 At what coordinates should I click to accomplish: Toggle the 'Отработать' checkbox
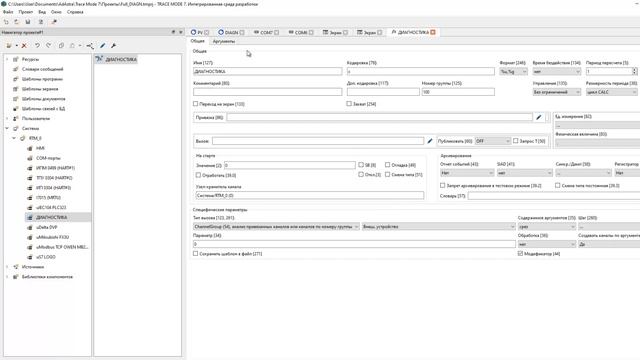(198, 175)
